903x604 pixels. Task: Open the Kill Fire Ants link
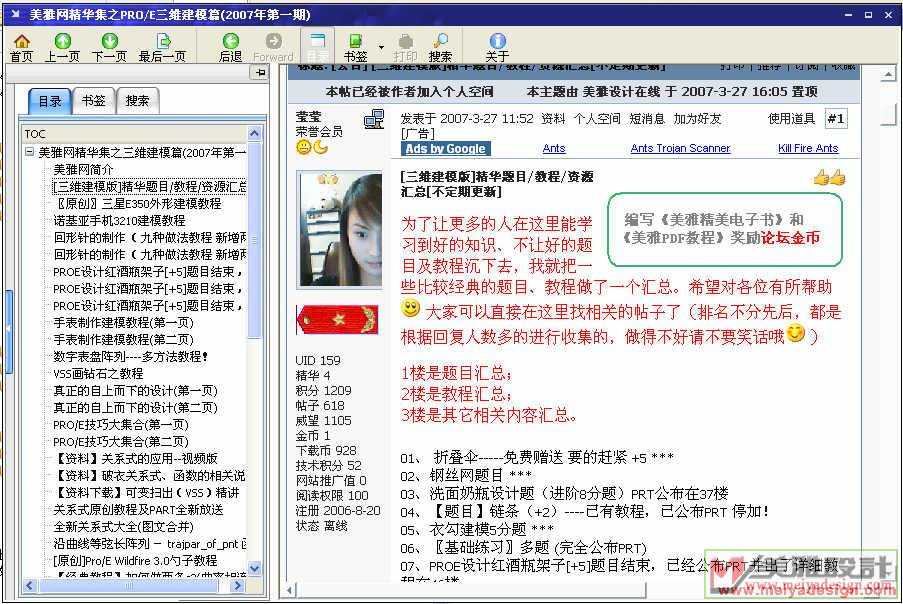point(808,148)
